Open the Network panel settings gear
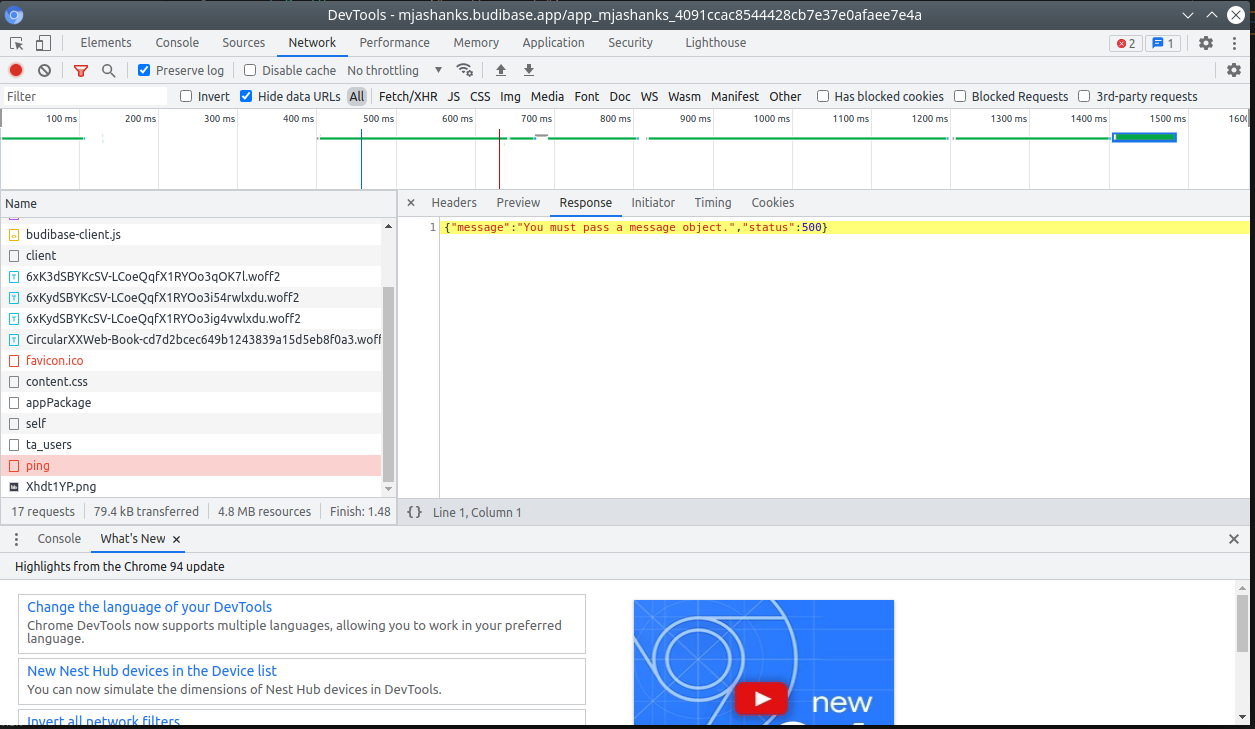1255x729 pixels. [x=1234, y=70]
